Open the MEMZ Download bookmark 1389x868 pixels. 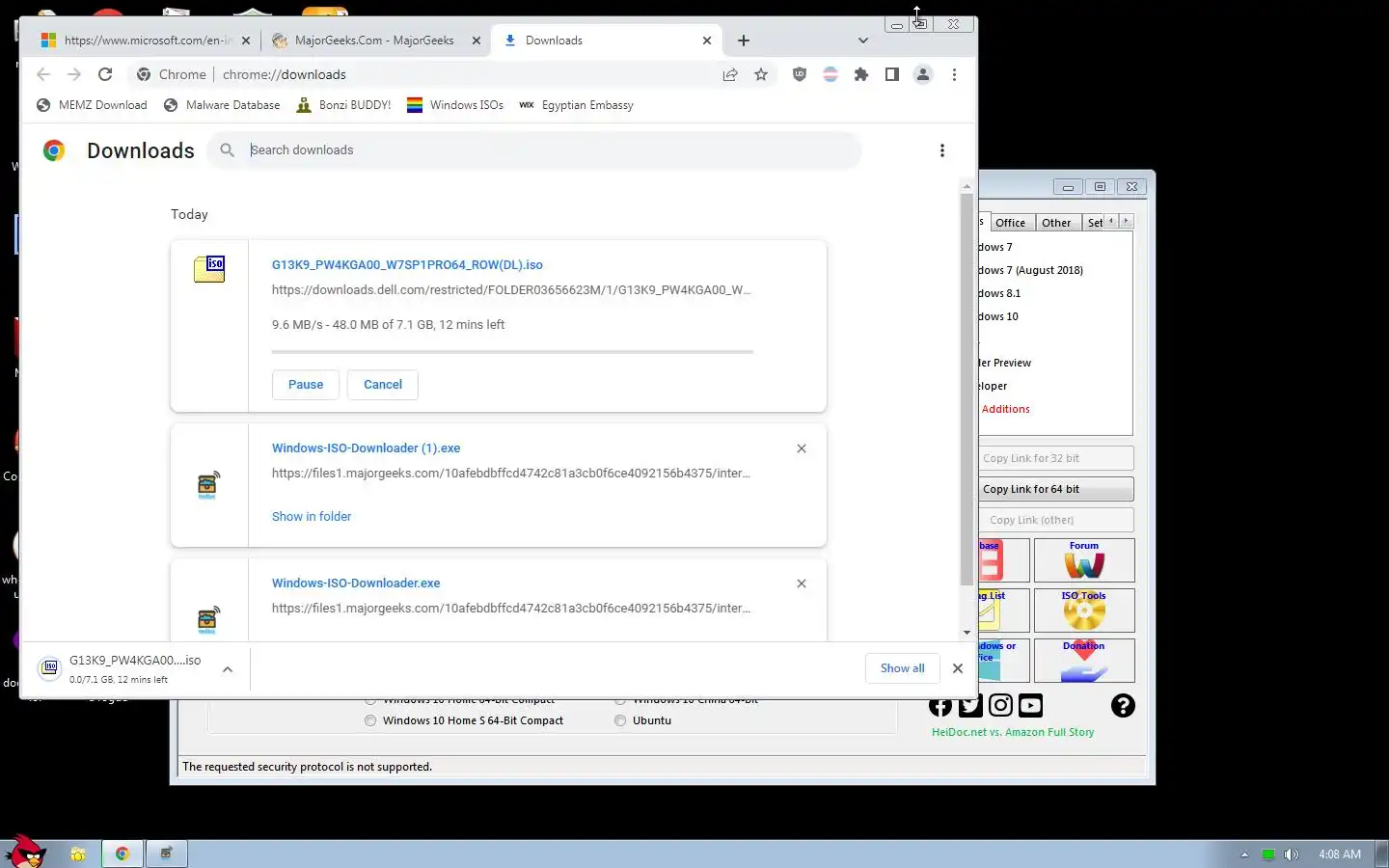click(x=92, y=105)
